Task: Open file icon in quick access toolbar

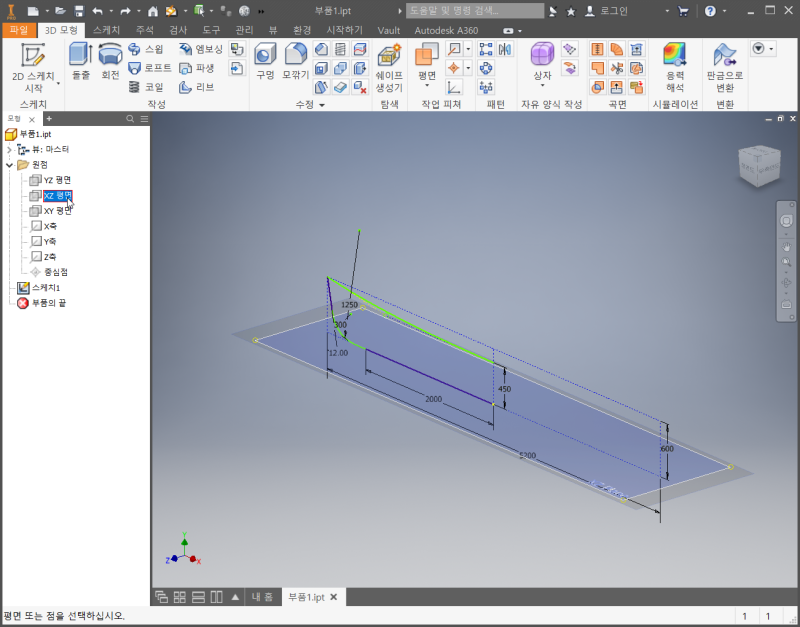Action: pos(60,11)
